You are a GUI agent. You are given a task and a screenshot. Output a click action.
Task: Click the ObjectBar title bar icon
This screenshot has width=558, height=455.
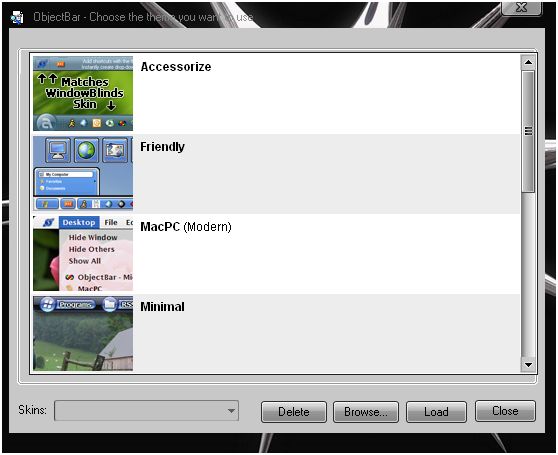17,17
